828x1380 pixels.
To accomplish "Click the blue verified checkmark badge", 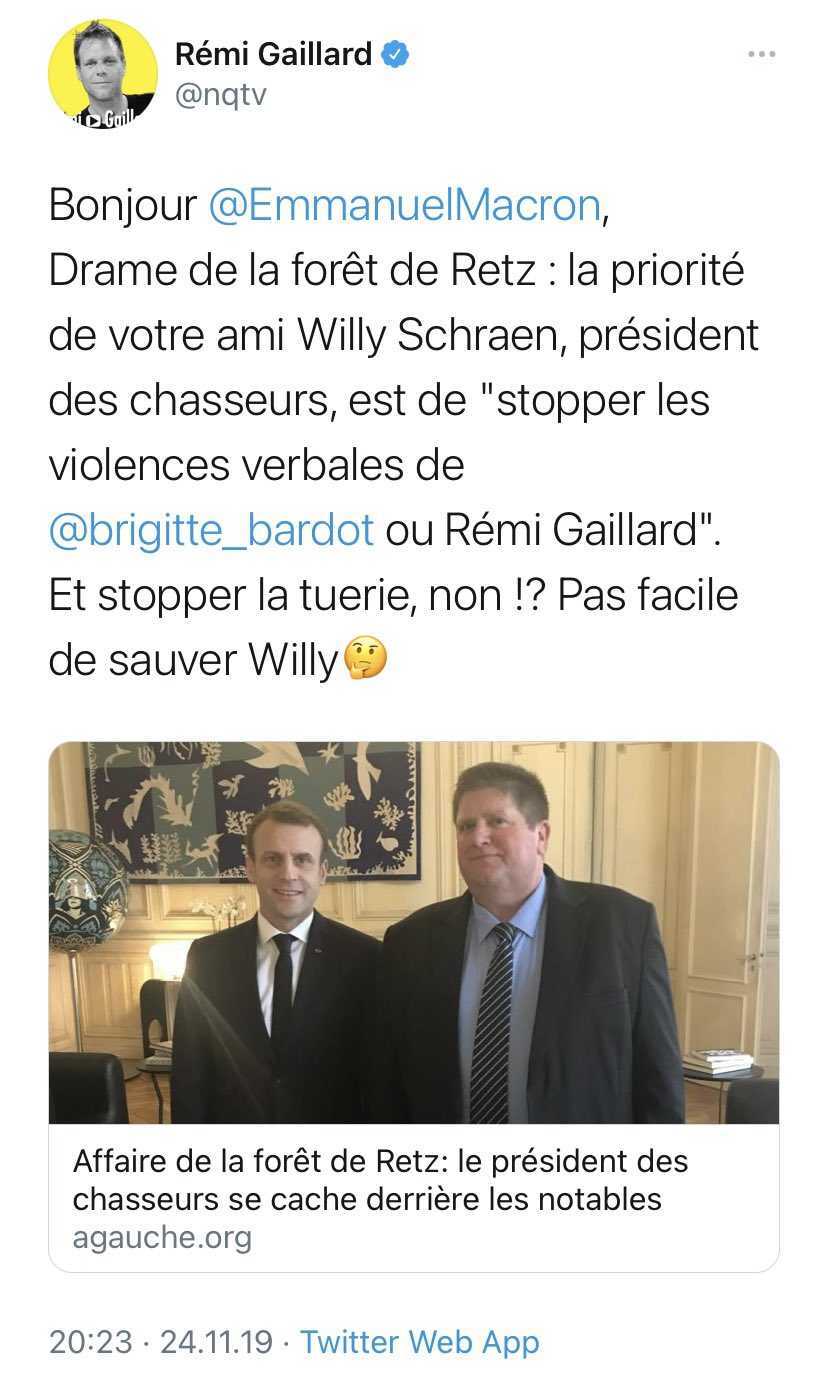I will point(397,54).
